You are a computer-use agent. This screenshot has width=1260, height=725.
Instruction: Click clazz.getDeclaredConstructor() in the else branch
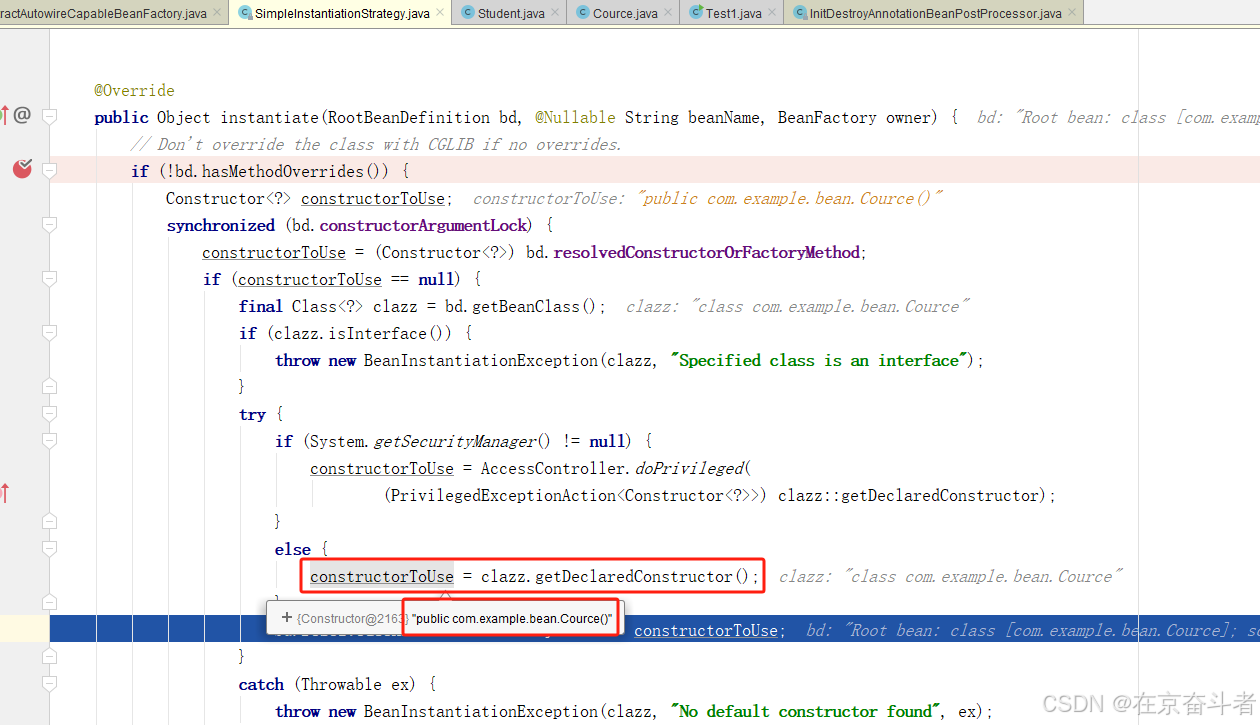(x=615, y=576)
